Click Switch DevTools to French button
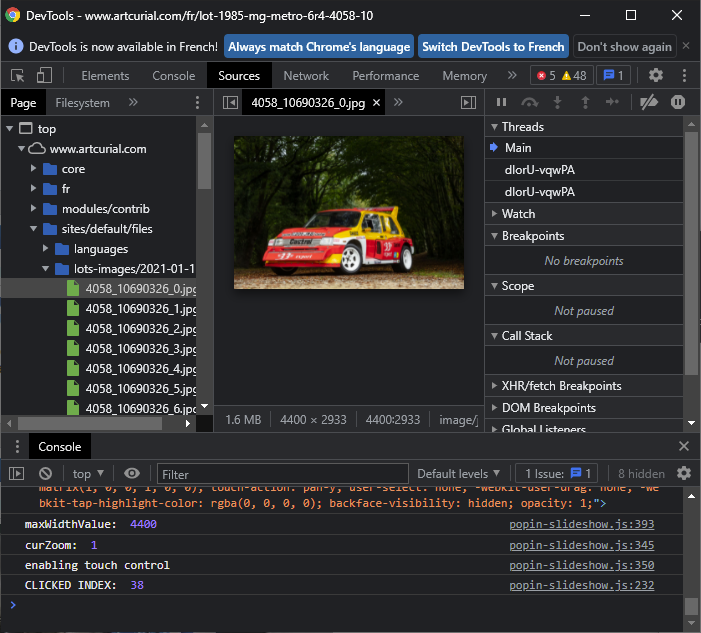 point(493,47)
